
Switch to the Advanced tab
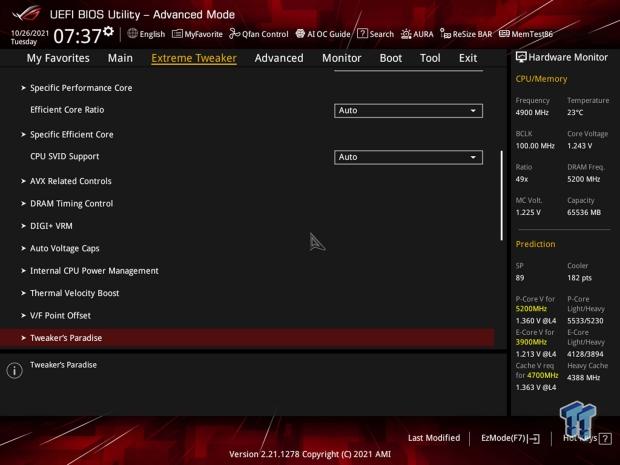pos(279,58)
